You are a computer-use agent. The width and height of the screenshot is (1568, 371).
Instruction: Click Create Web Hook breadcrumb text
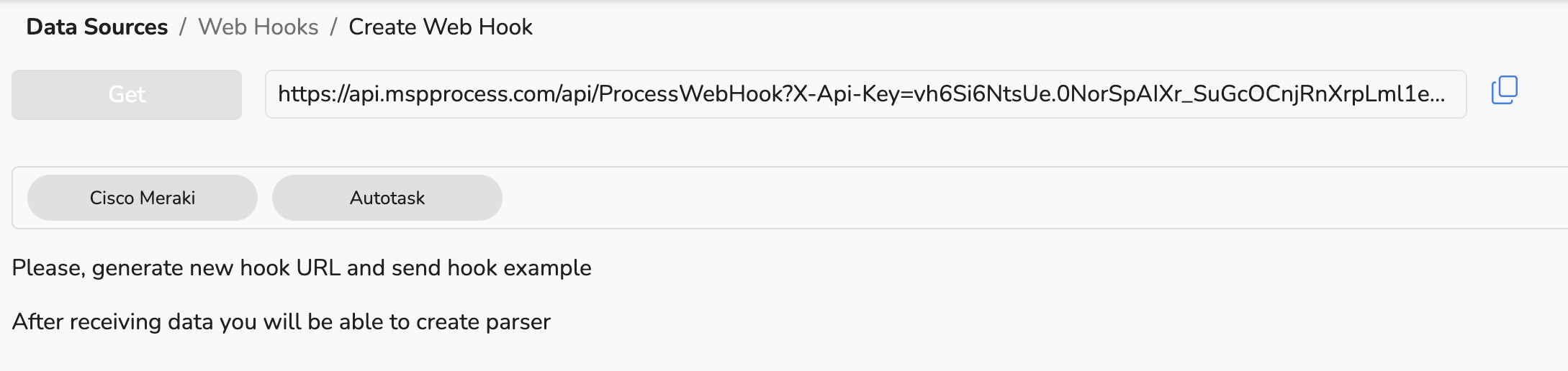tap(441, 27)
